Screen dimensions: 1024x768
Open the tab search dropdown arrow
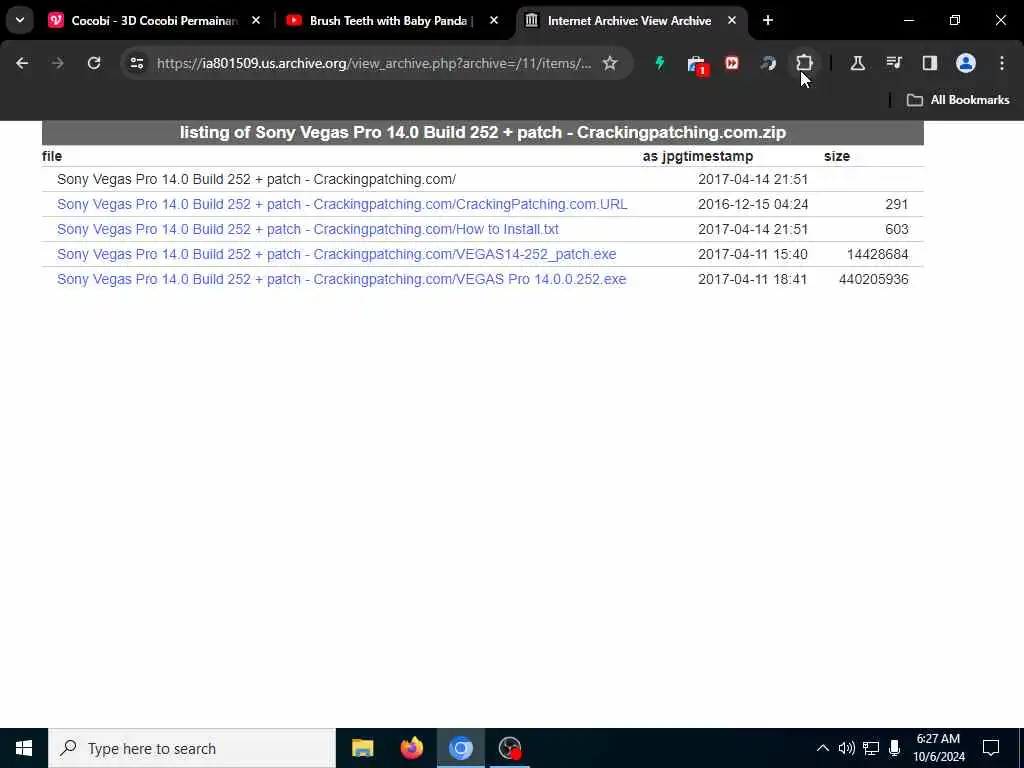click(20, 20)
